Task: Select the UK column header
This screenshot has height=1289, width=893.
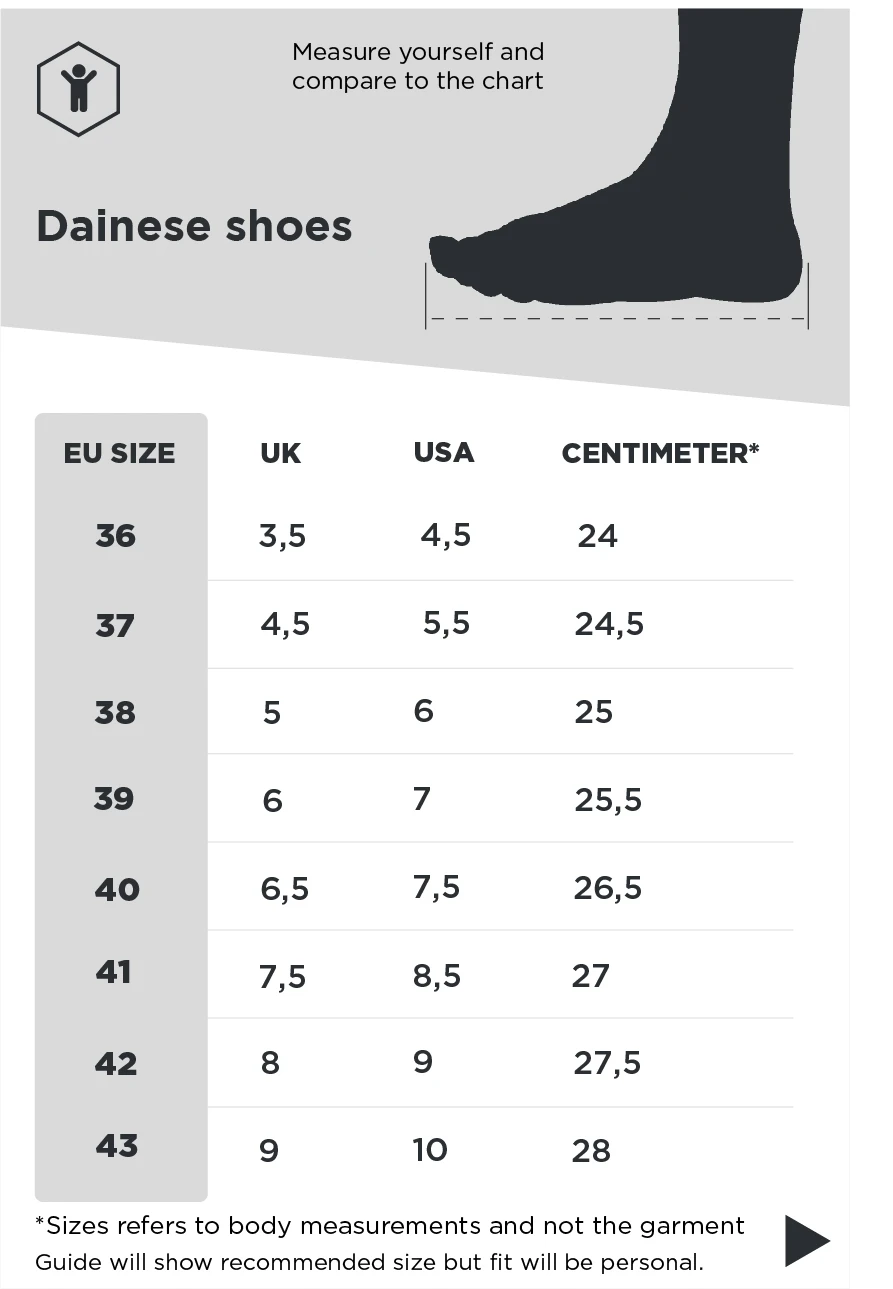Action: pos(280,453)
